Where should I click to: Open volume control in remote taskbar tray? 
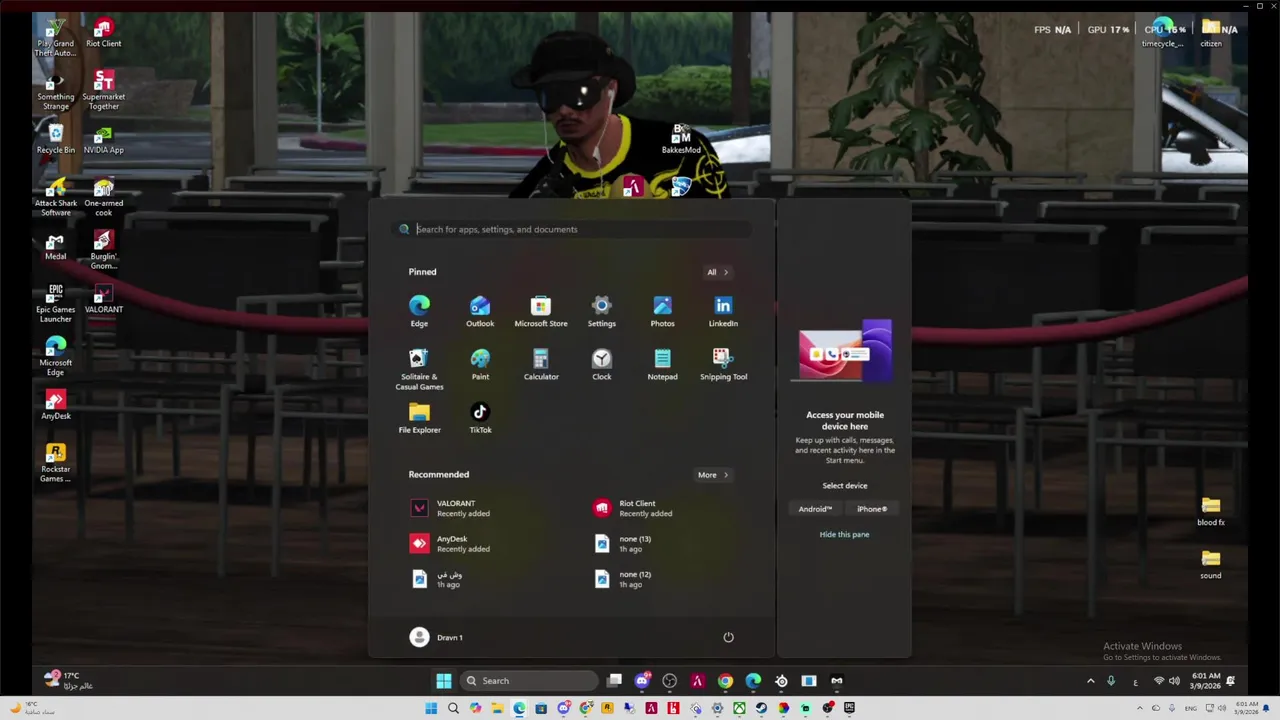(1174, 681)
